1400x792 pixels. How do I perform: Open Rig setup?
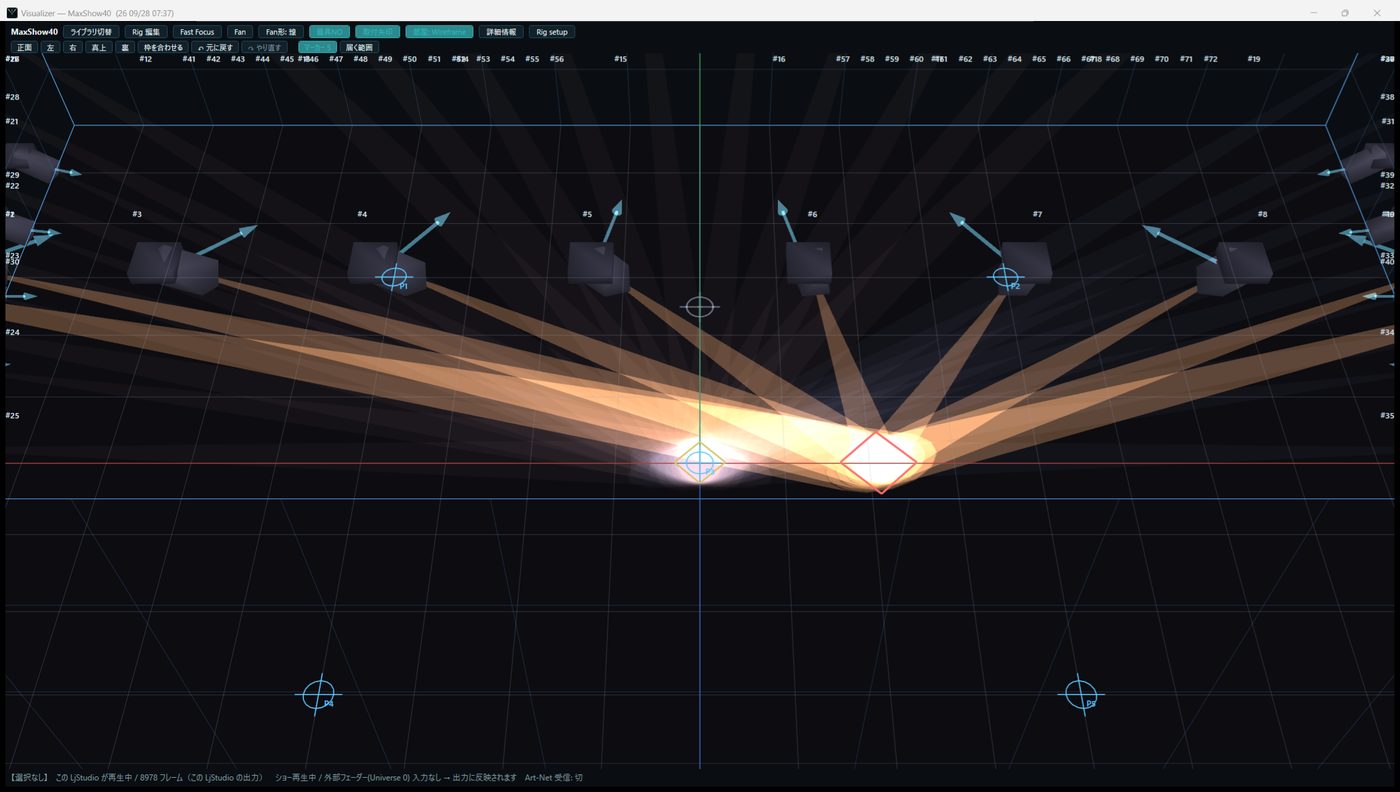(x=552, y=32)
